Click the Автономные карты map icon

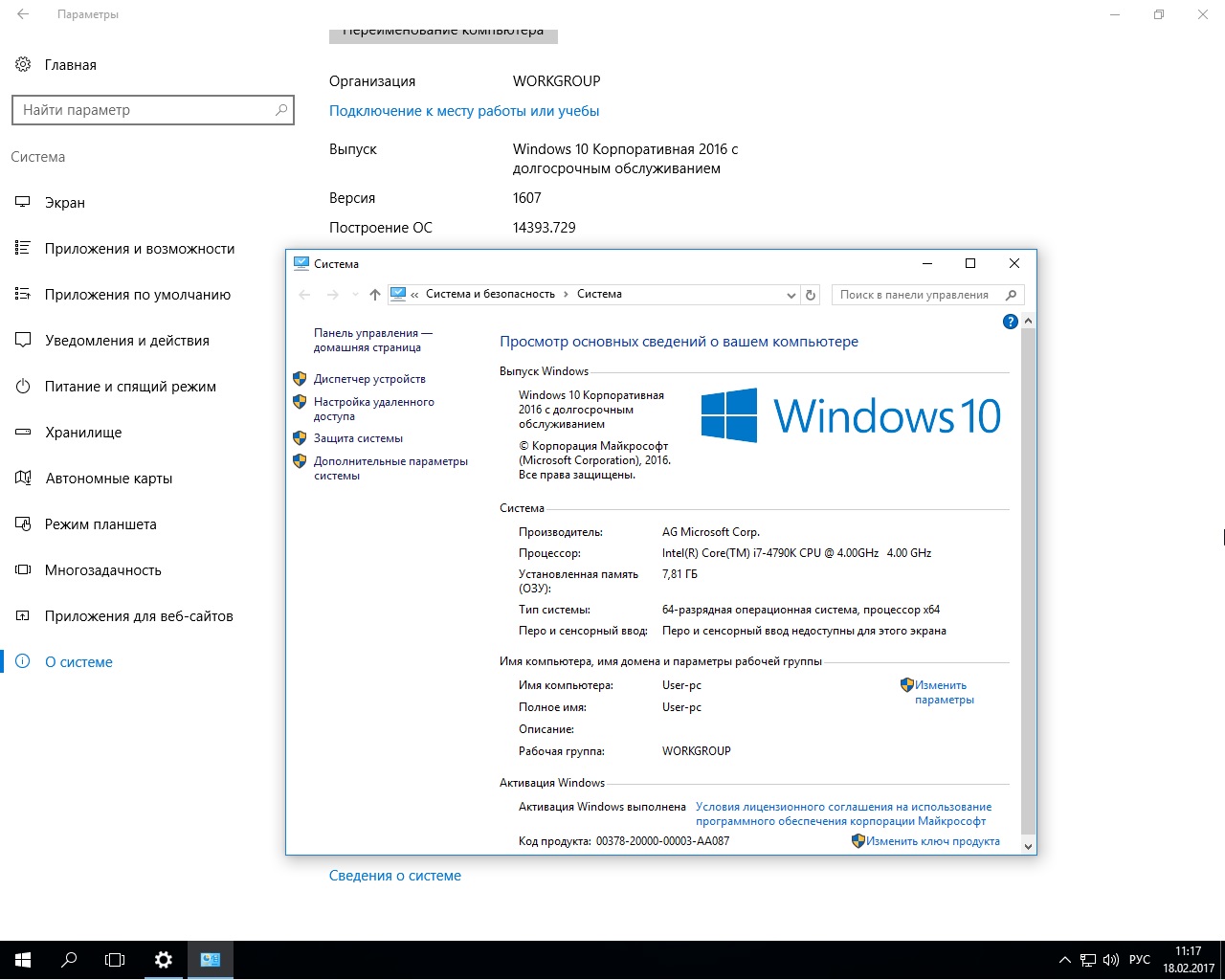tap(23, 479)
